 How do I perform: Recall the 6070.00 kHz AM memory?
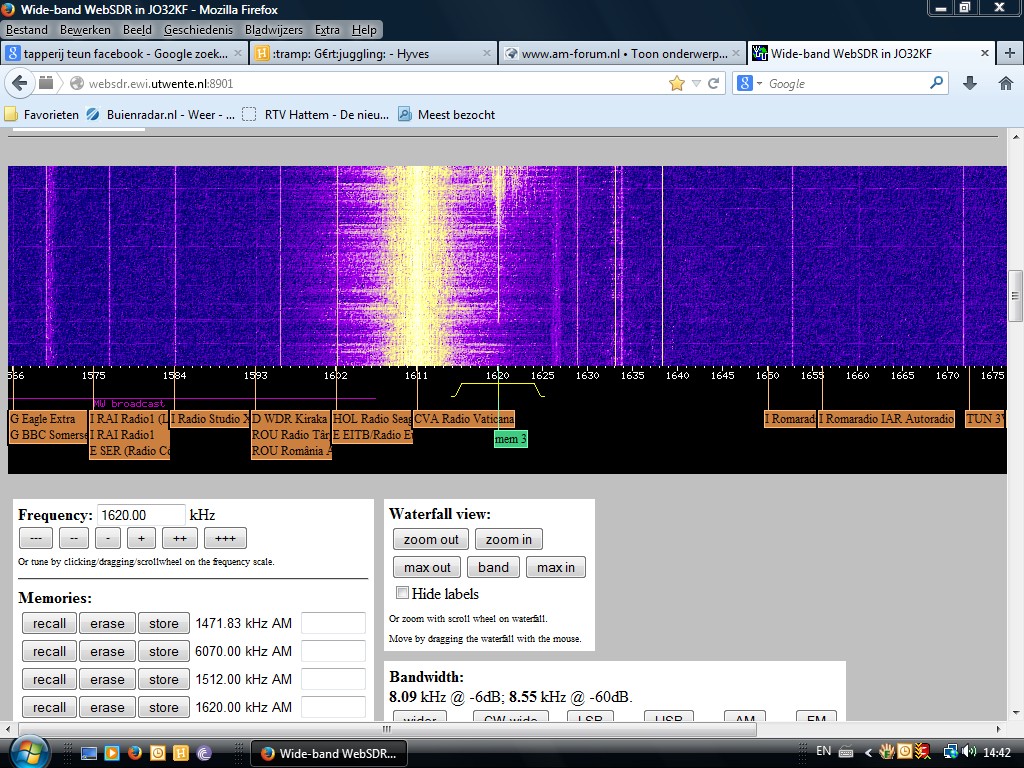coord(49,652)
